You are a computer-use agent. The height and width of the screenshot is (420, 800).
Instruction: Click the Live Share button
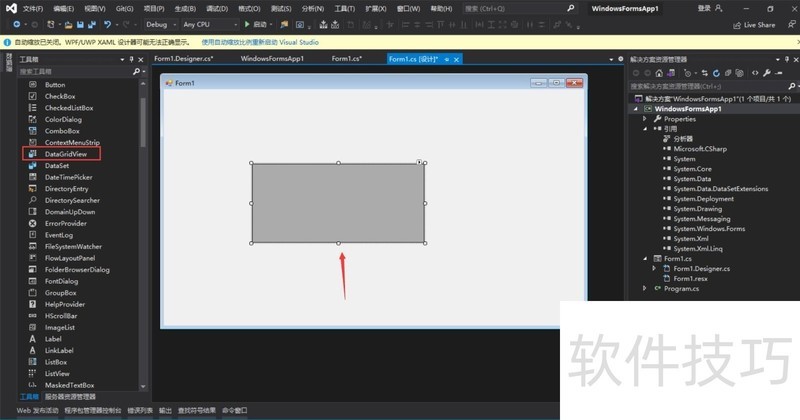pos(753,24)
